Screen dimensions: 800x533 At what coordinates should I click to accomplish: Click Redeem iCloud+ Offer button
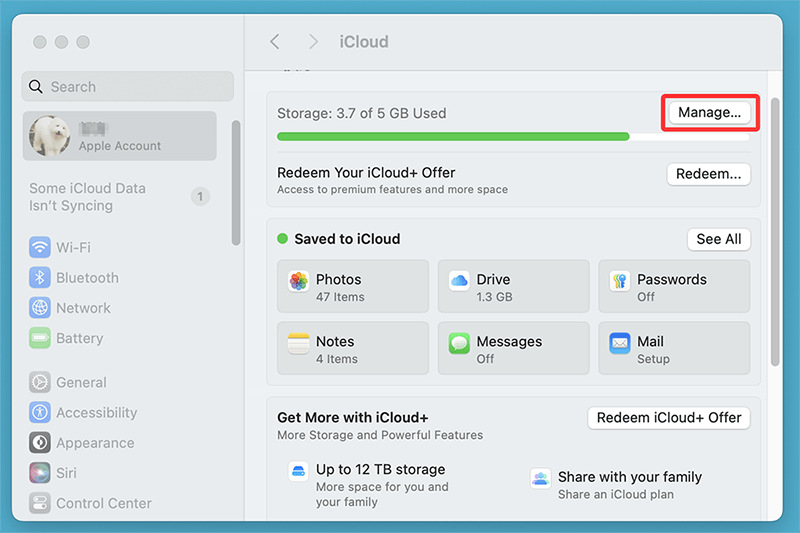point(669,418)
